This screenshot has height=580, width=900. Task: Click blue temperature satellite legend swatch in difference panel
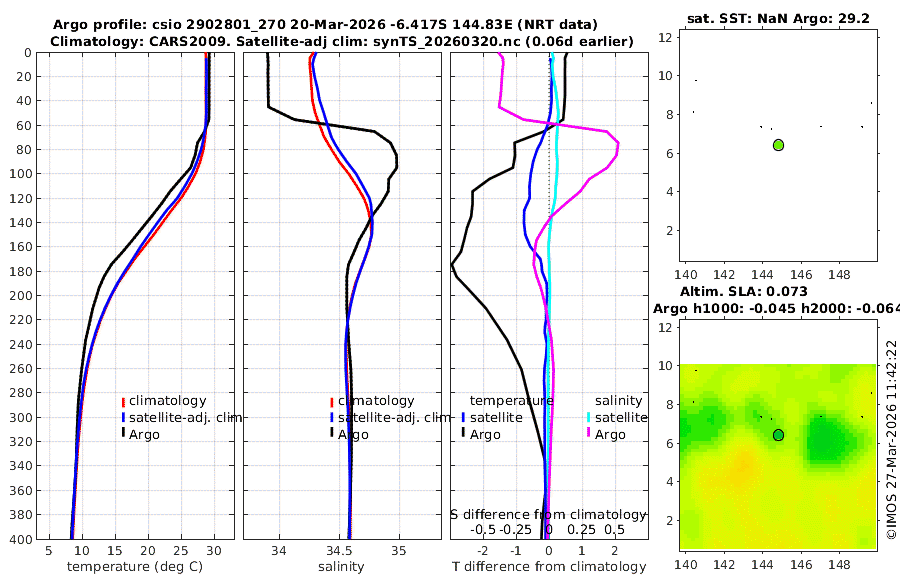click(463, 417)
